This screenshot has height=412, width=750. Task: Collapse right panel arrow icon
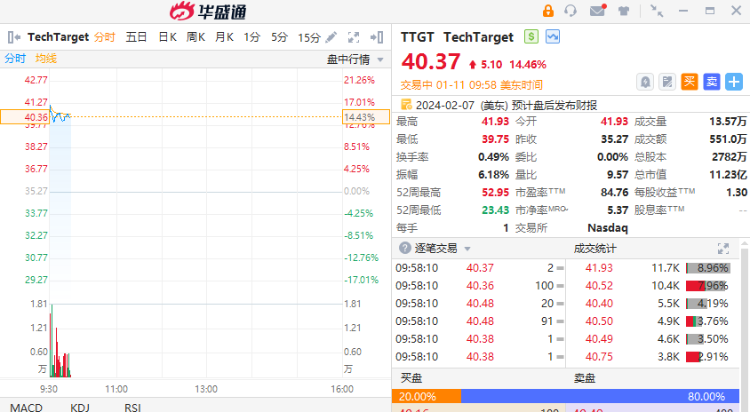[x=377, y=37]
